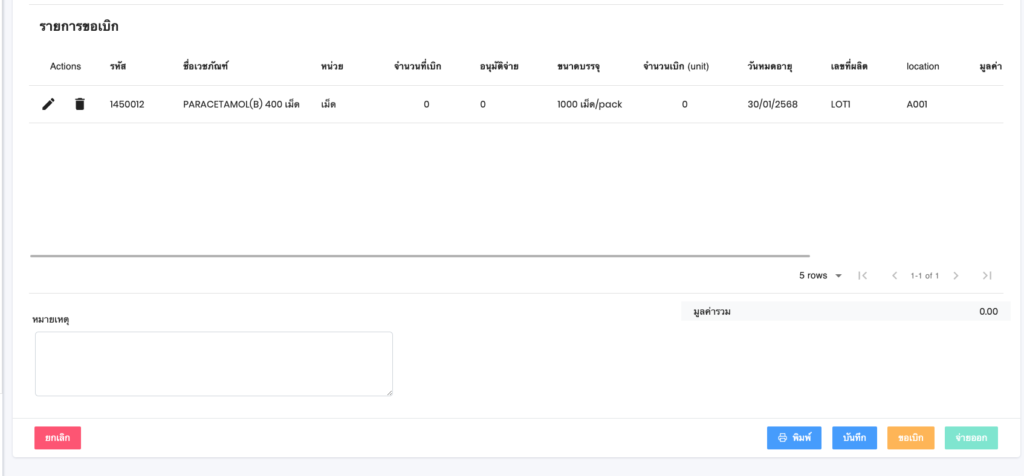
Task: Click the วันหมดอายุ column header
Action: point(770,66)
